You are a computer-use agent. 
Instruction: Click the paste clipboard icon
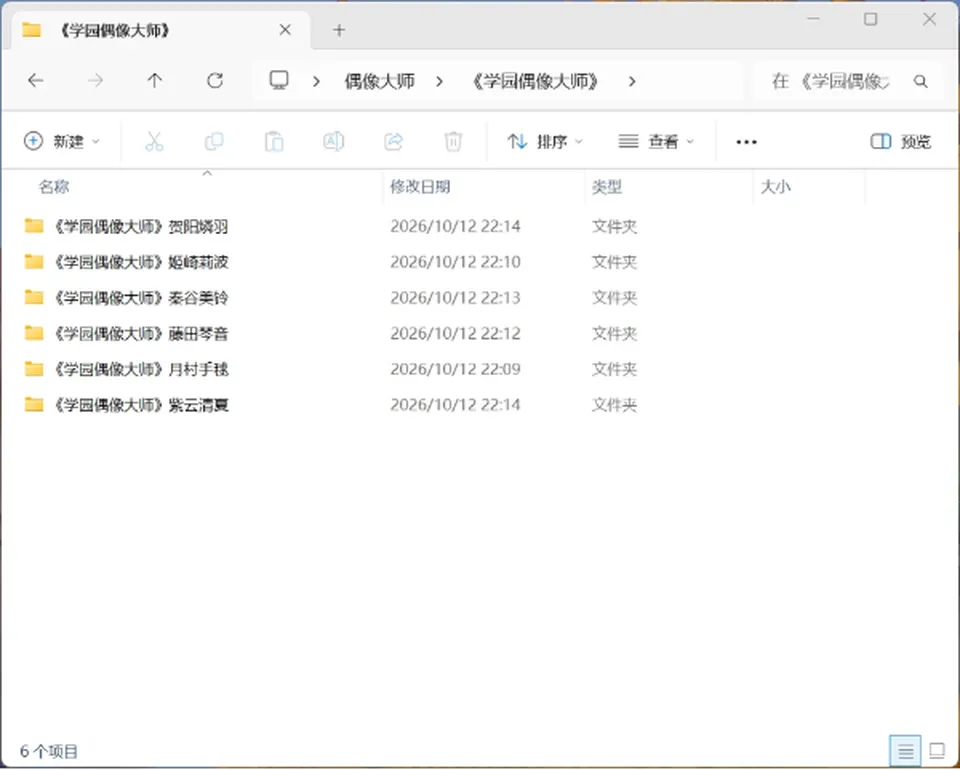(274, 141)
